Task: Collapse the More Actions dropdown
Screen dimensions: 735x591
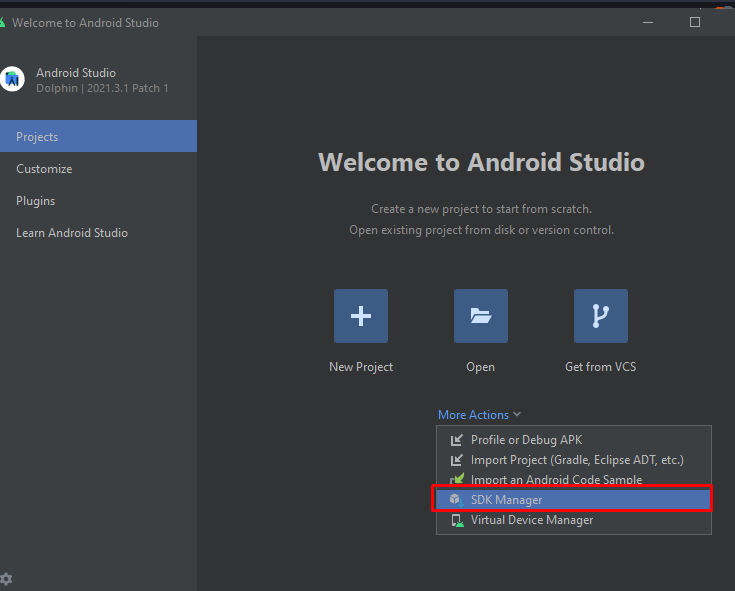Action: (x=480, y=415)
